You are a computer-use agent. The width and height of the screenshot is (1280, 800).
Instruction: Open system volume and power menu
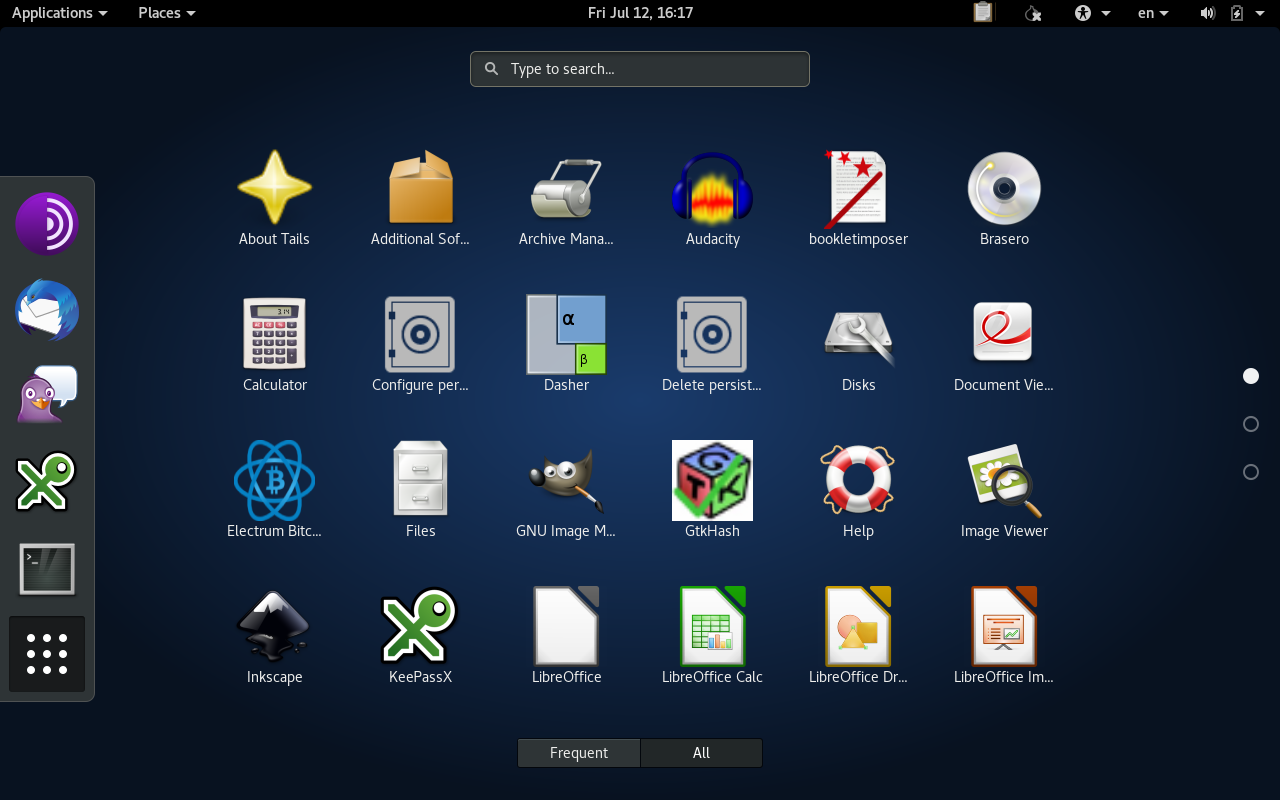coord(1233,13)
